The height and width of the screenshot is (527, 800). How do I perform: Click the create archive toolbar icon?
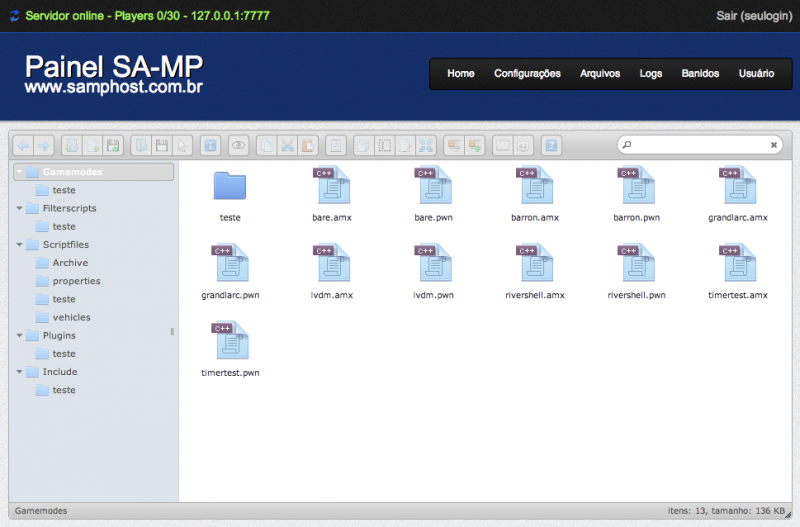coord(474,146)
